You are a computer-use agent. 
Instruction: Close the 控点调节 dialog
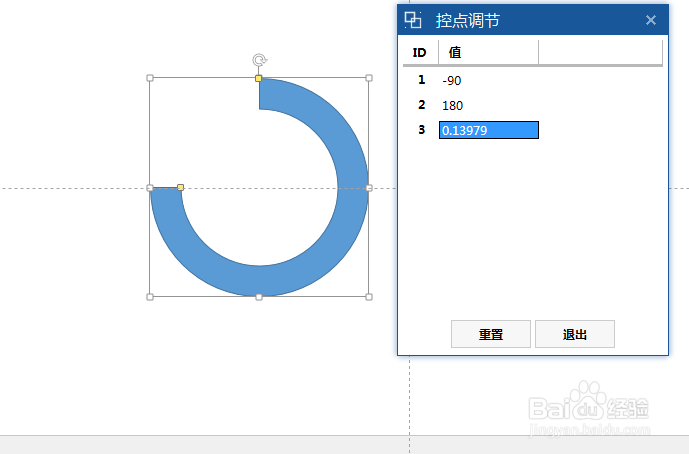(651, 20)
